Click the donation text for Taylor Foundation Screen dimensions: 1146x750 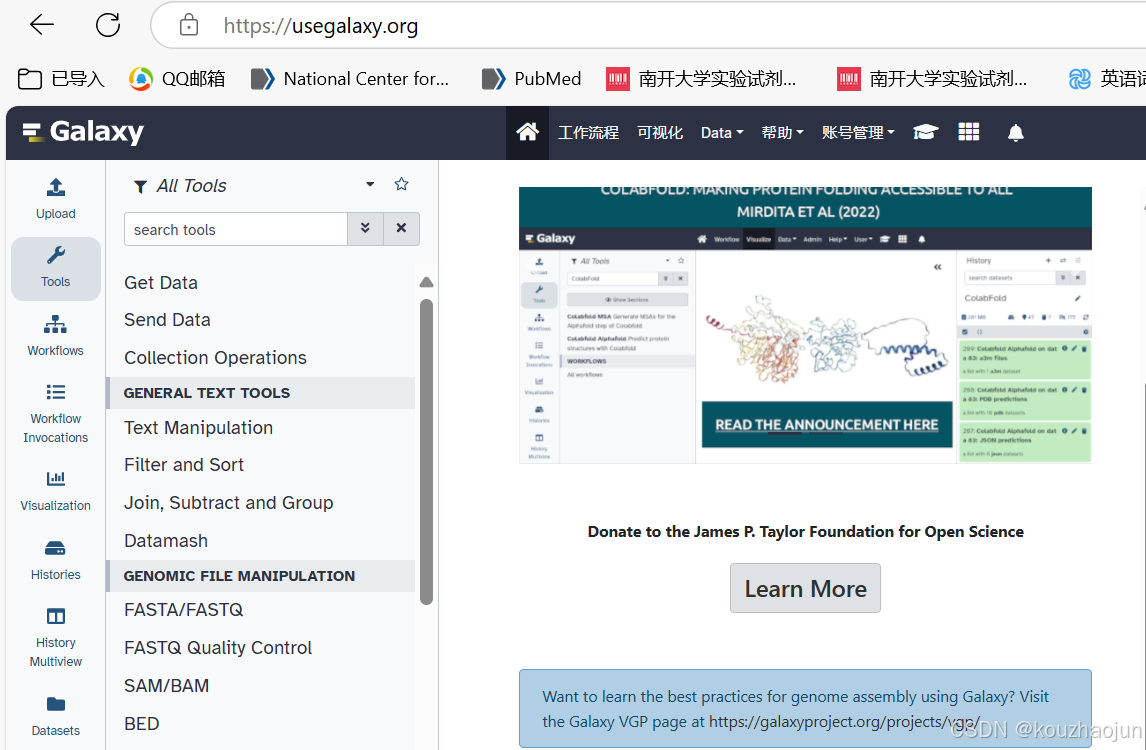(805, 531)
